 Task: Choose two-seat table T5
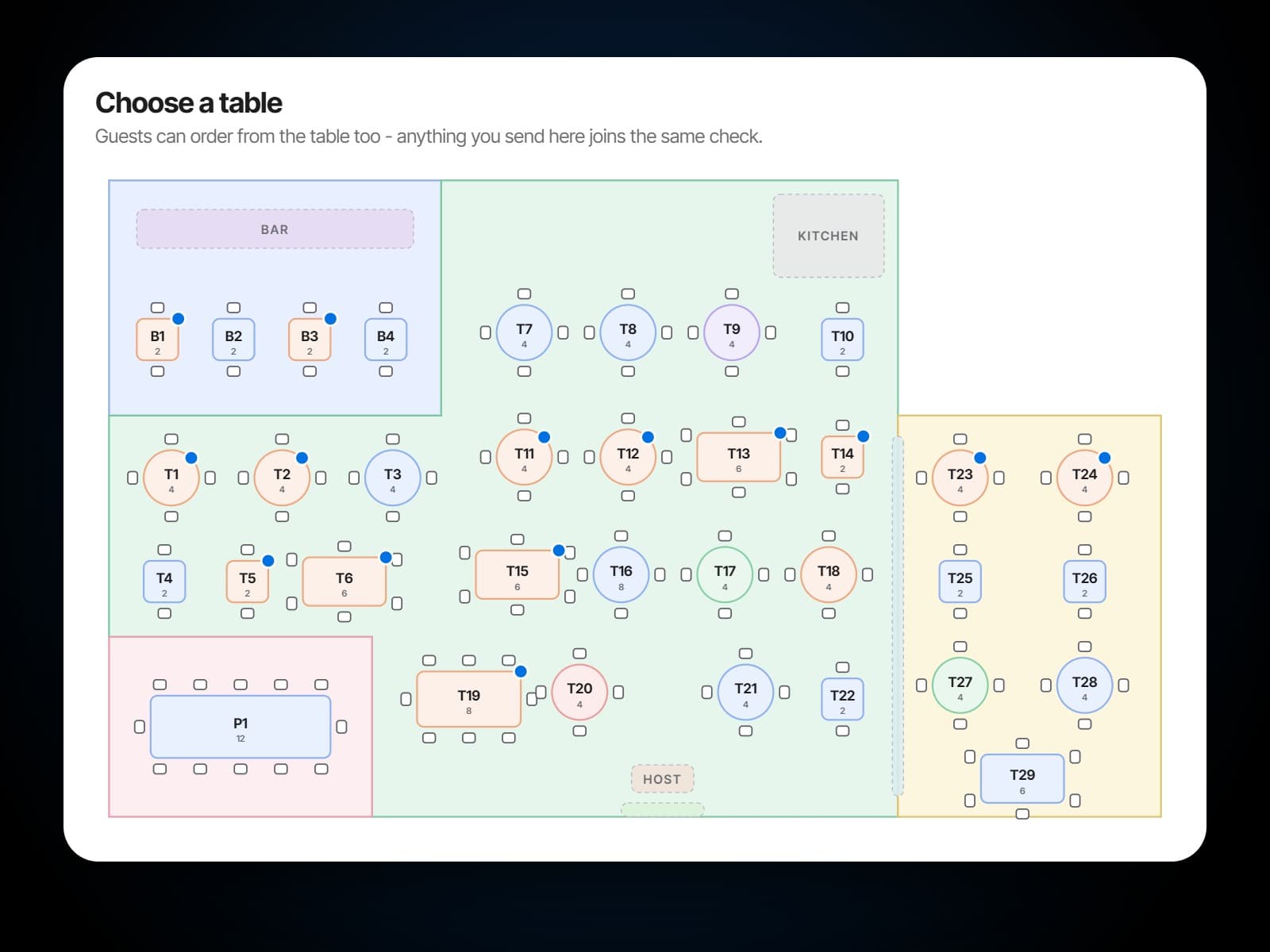click(x=248, y=582)
